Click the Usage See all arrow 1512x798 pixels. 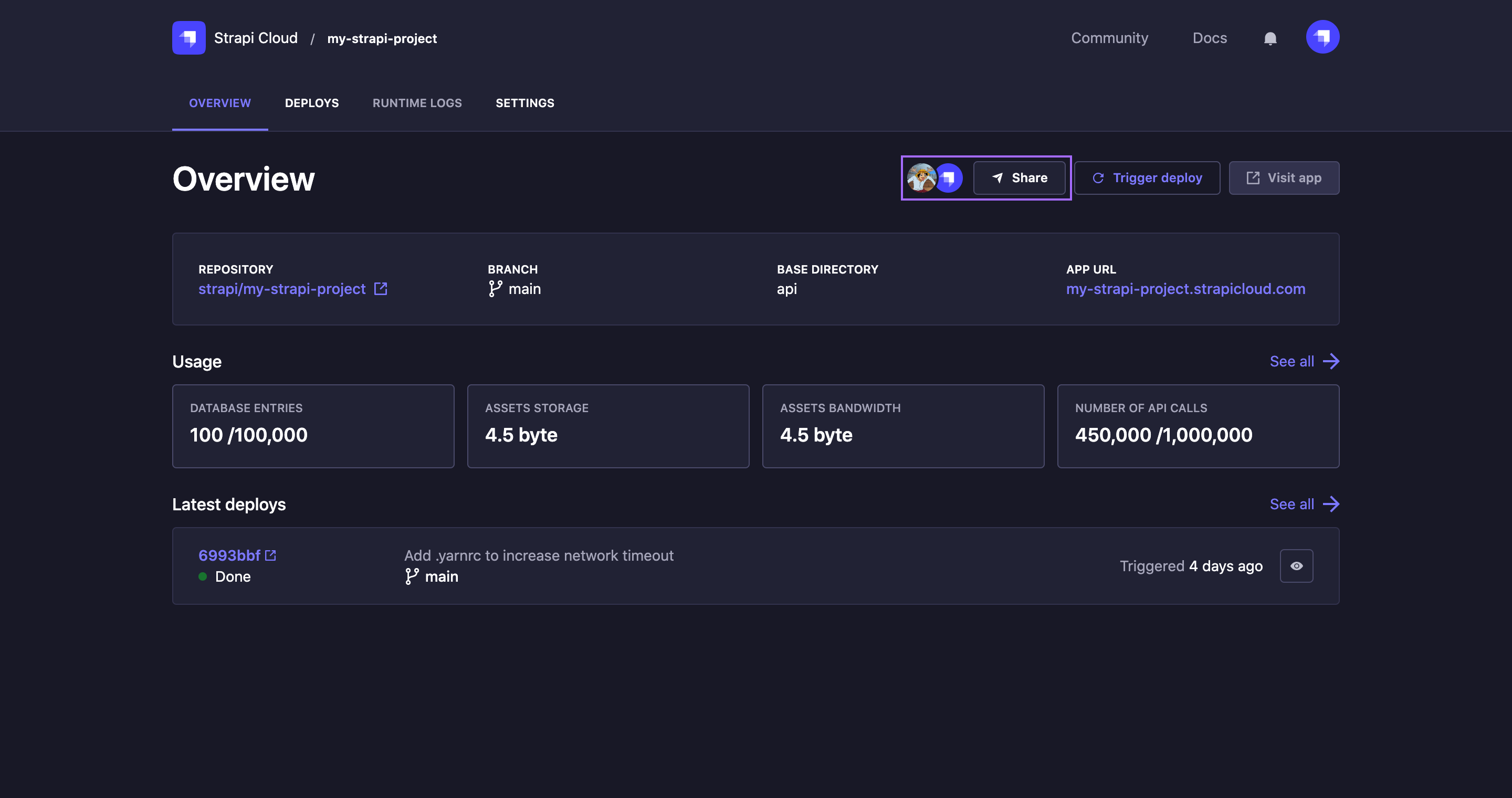tap(1331, 361)
